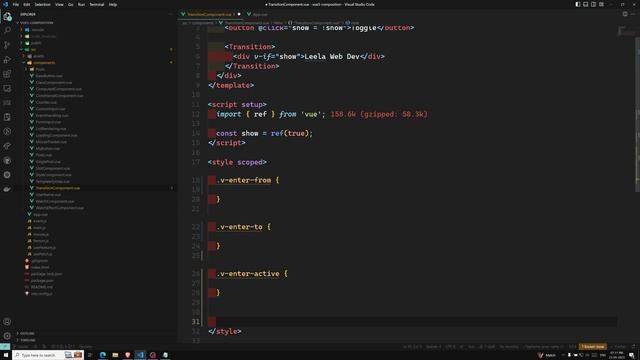Screen dimensions: 640x360
Task: Open Task View on the taskbar
Action: [x=90, y=355]
